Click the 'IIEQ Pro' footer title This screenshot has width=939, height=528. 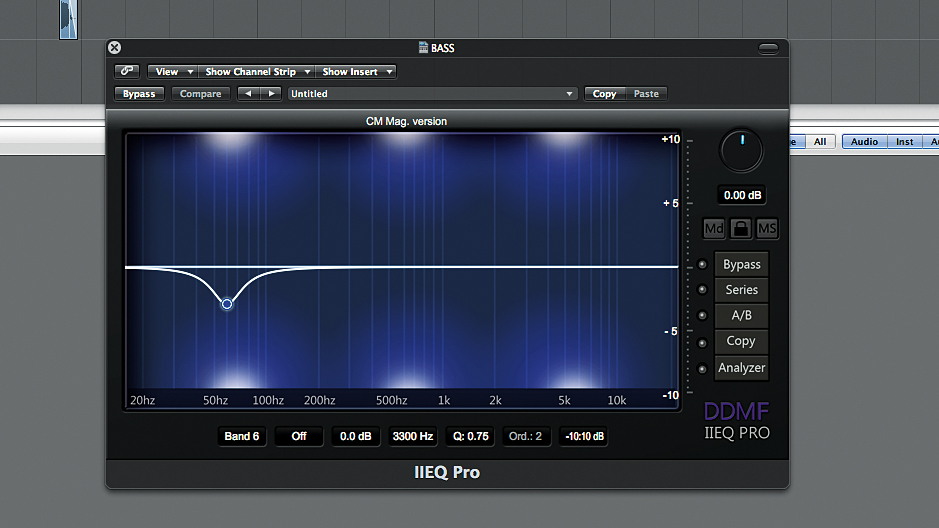click(447, 472)
